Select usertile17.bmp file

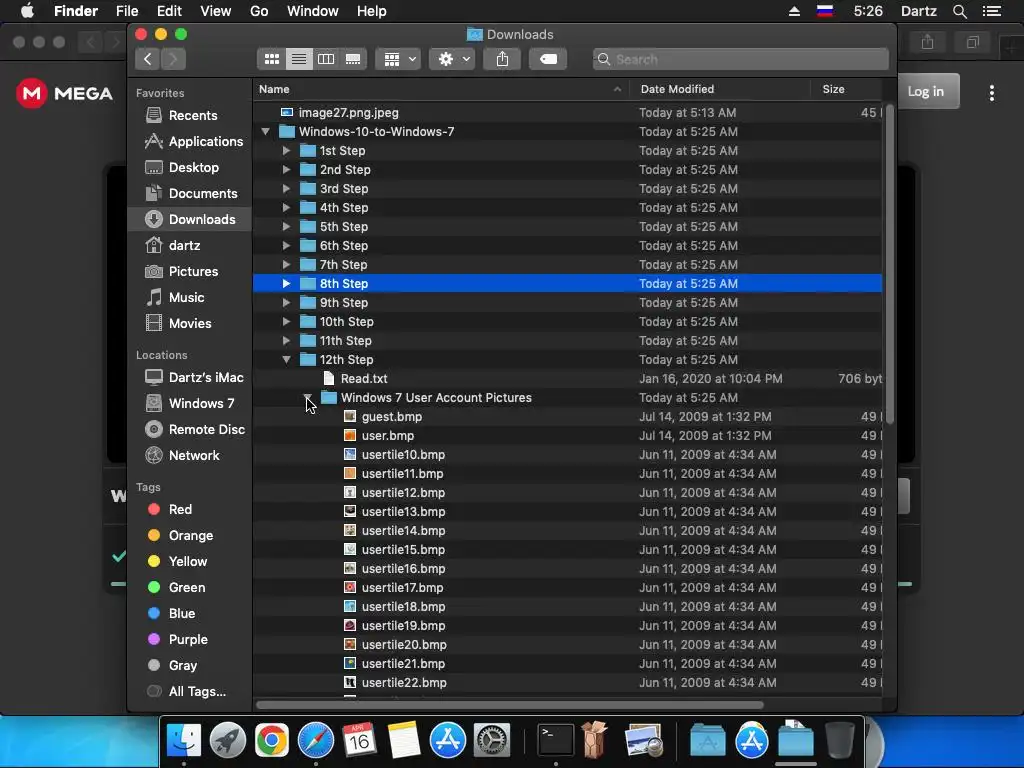click(568, 588)
